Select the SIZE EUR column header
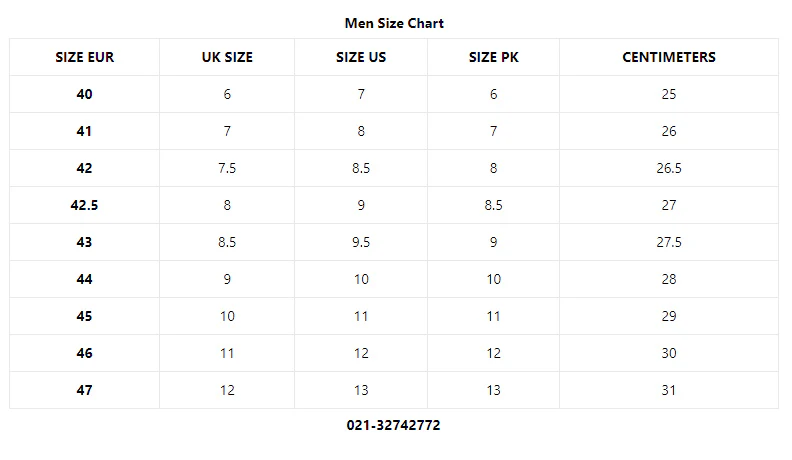This screenshot has height=460, width=792. pos(85,57)
